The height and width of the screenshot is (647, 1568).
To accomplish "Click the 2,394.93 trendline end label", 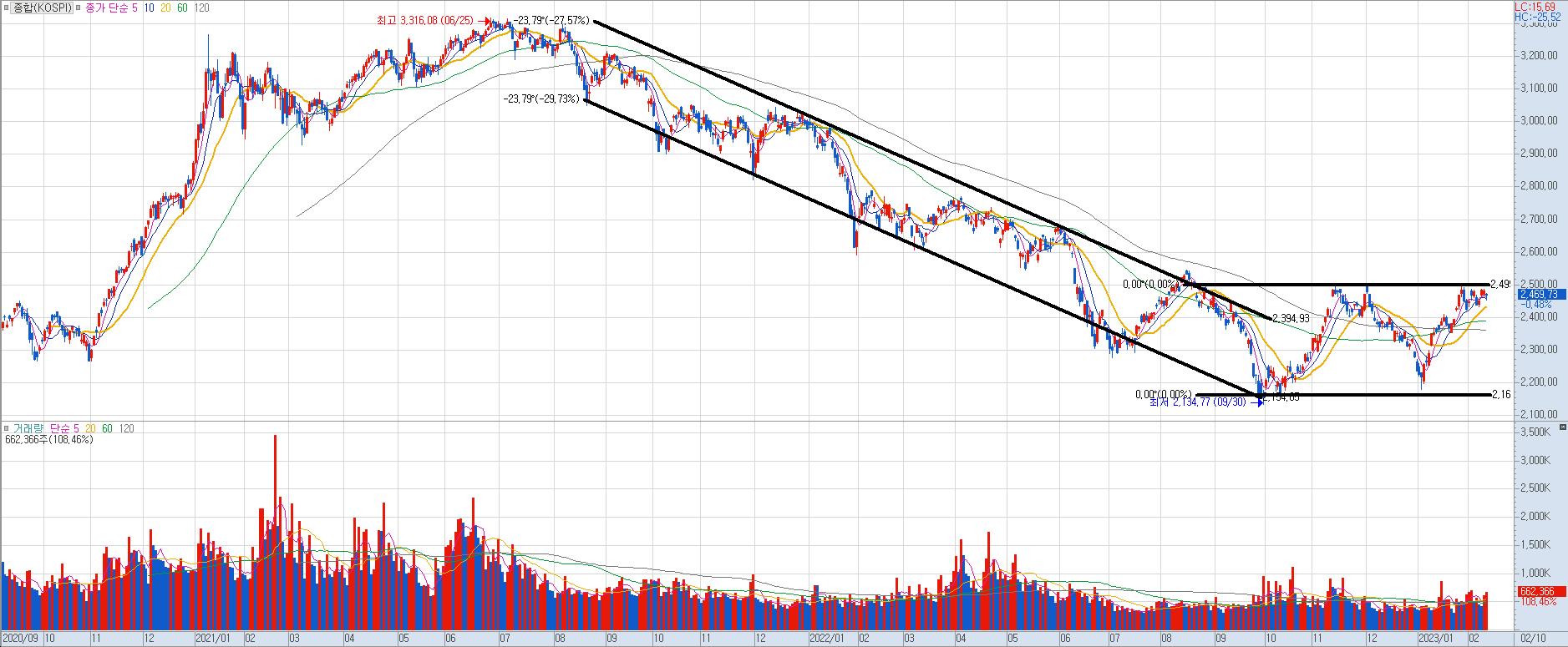I will click(1291, 319).
